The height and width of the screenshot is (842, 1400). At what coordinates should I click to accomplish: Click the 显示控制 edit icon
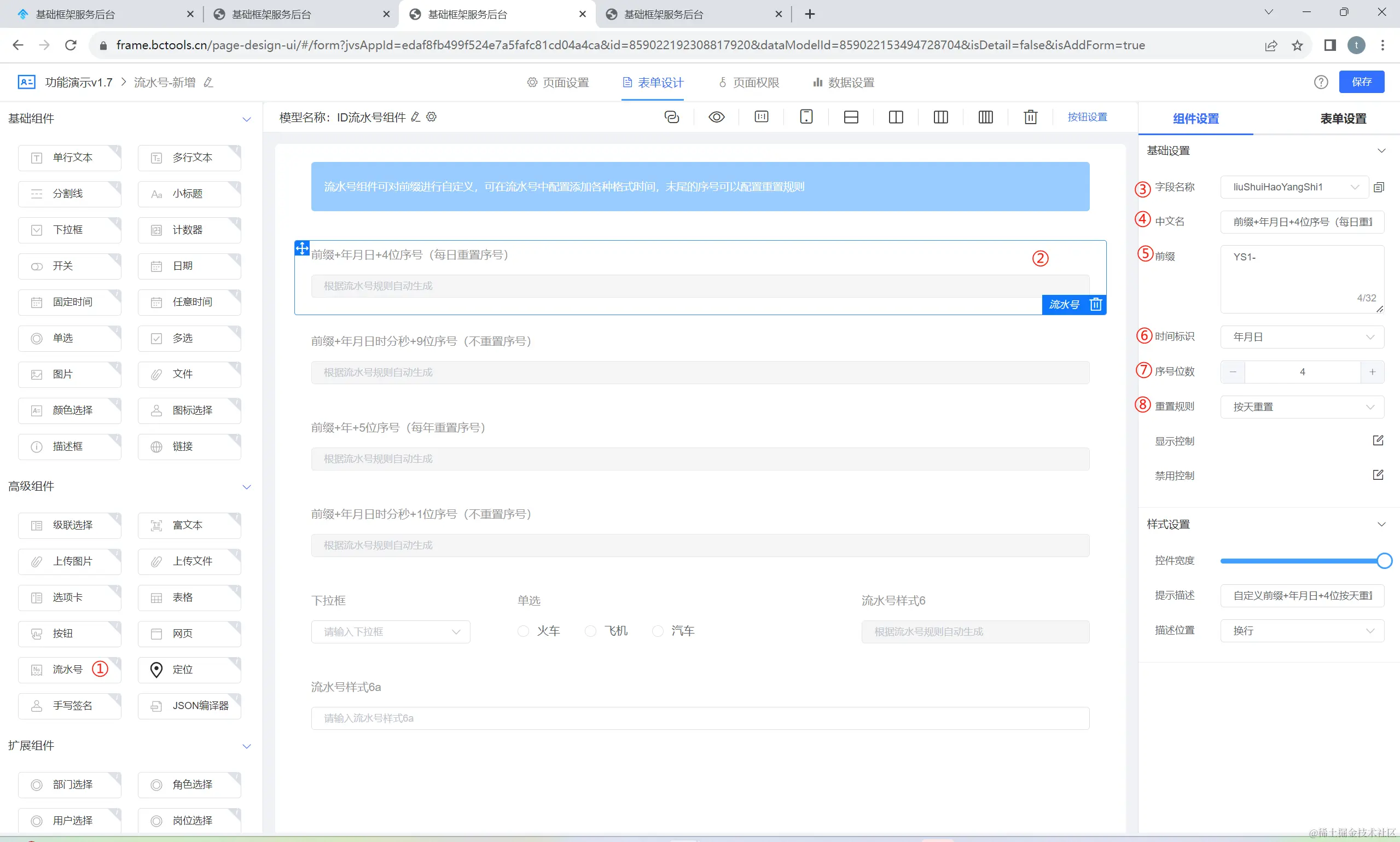click(1378, 440)
